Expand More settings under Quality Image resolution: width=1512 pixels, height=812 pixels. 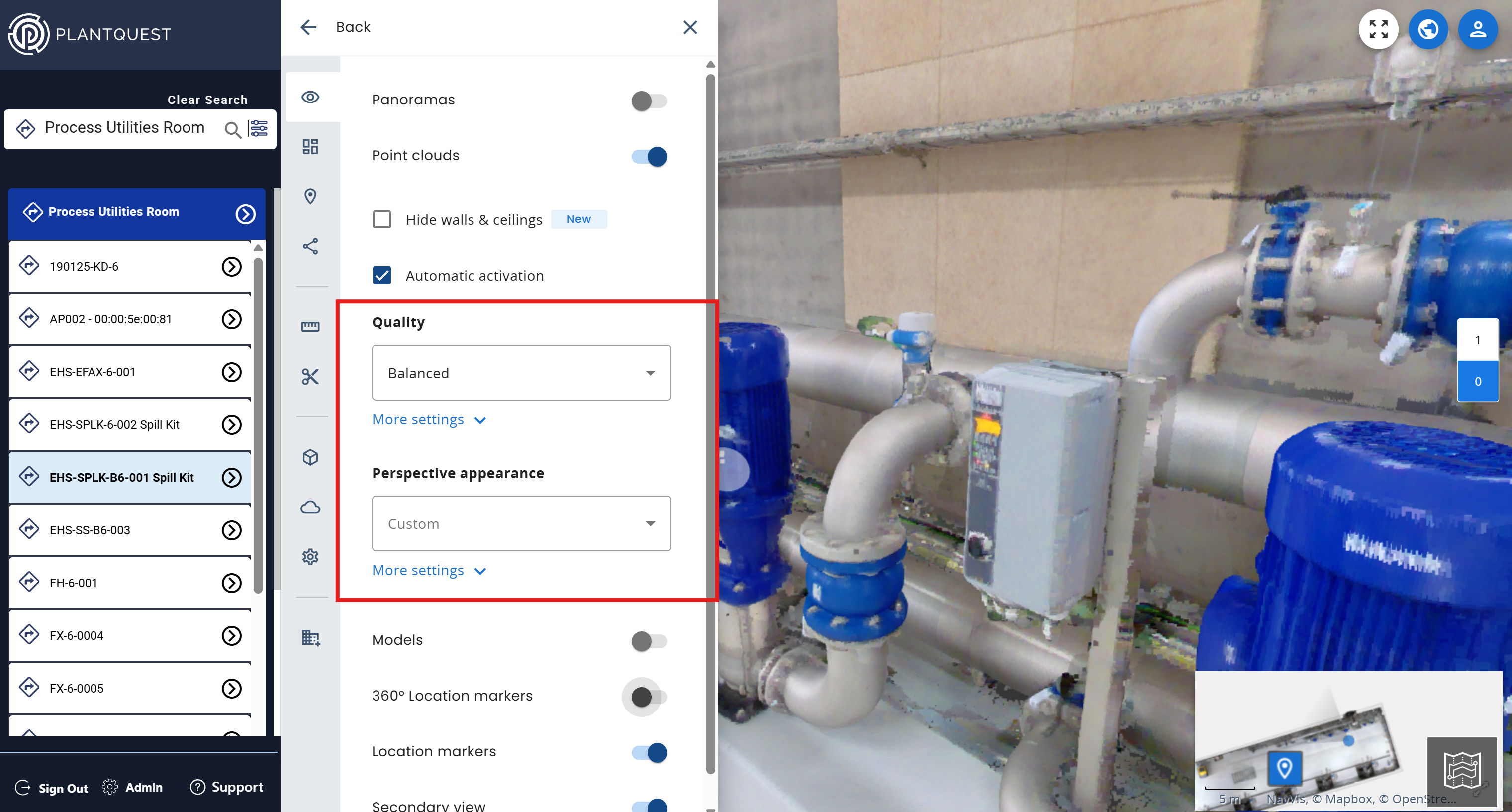click(x=429, y=420)
